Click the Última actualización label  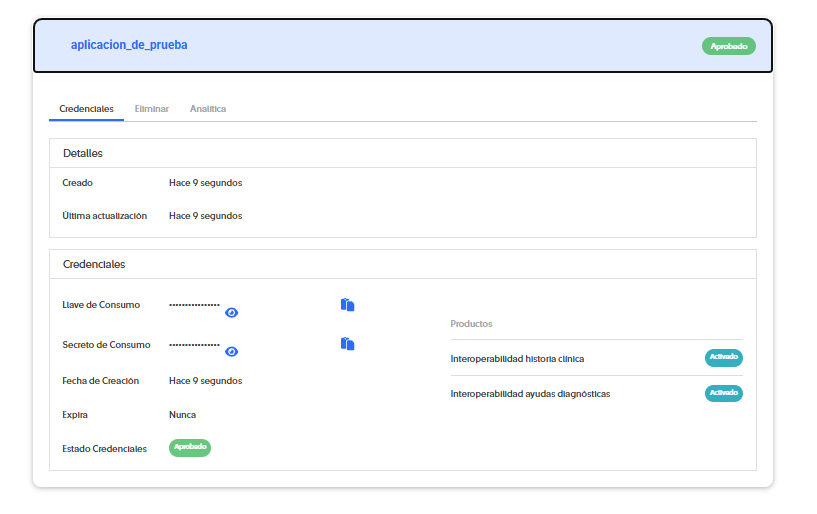(x=104, y=216)
